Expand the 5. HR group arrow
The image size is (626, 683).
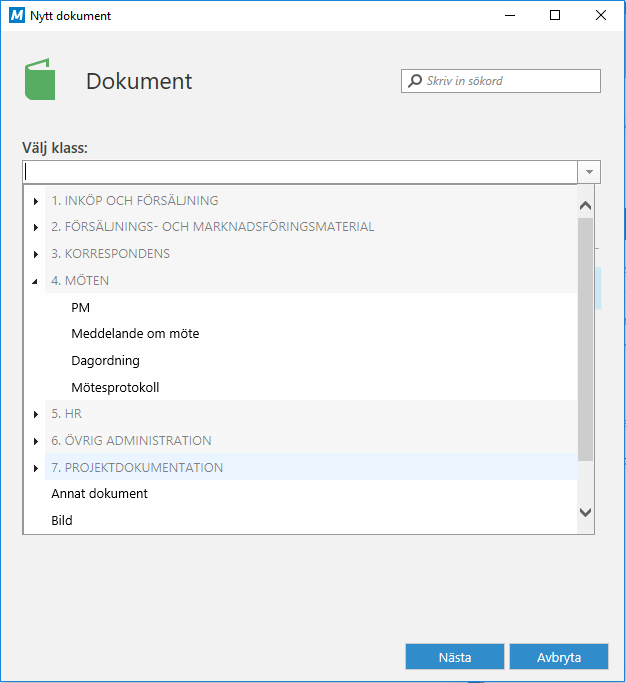[36, 414]
